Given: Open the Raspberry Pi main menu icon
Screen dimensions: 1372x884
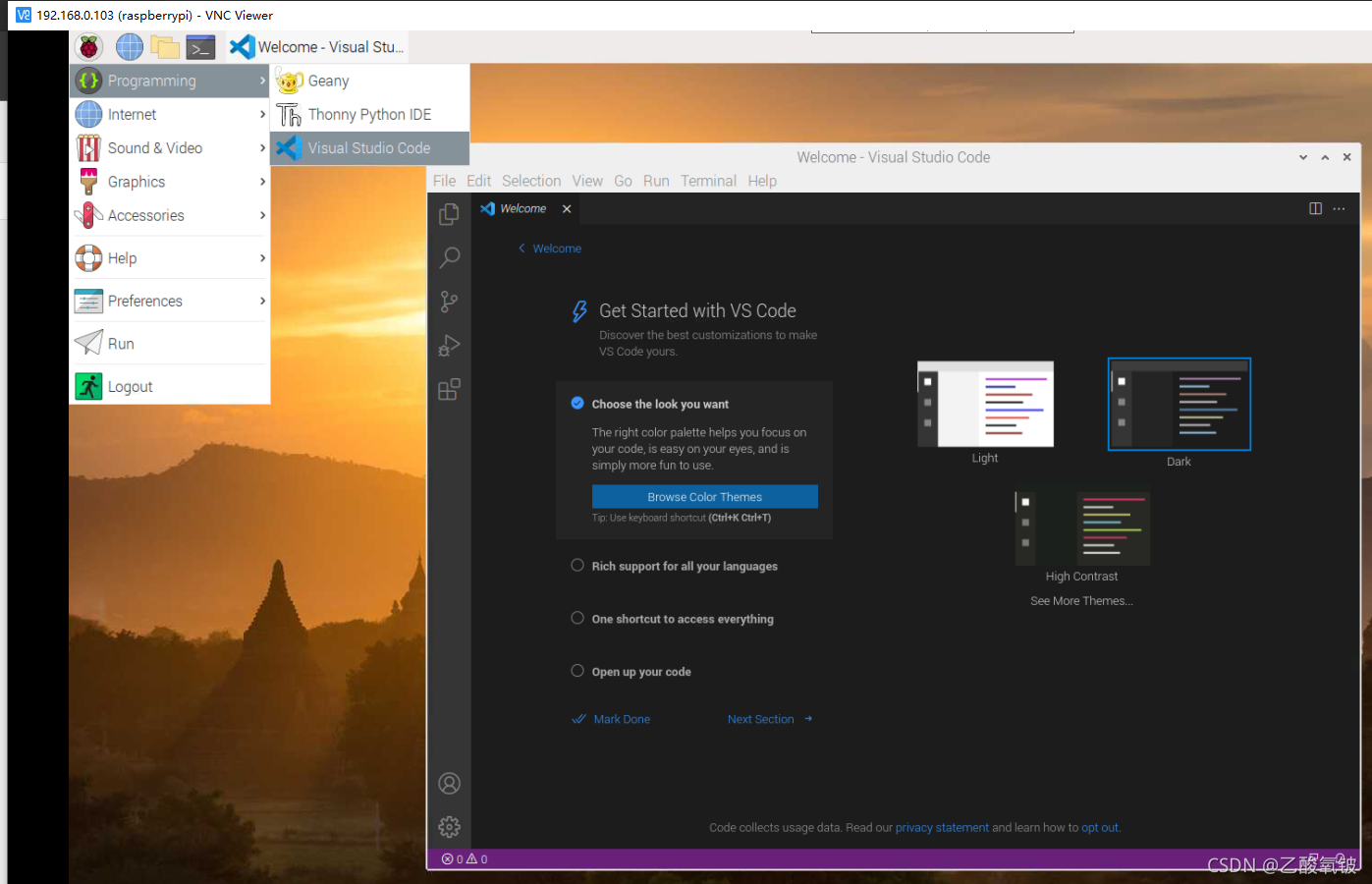Looking at the screenshot, I should coord(89,46).
